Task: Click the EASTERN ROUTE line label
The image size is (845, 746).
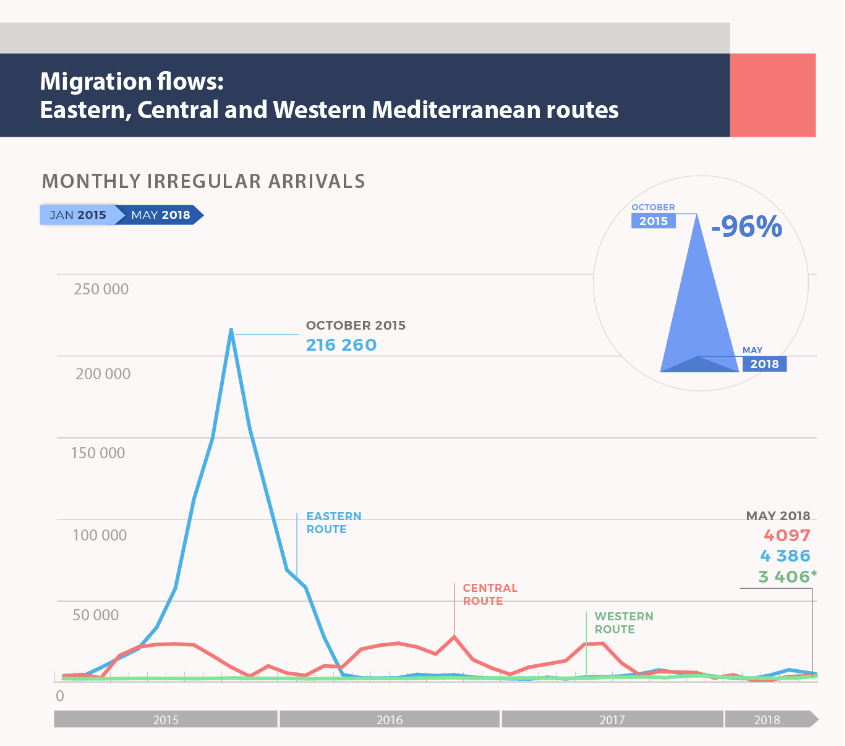Action: pyautogui.click(x=334, y=523)
